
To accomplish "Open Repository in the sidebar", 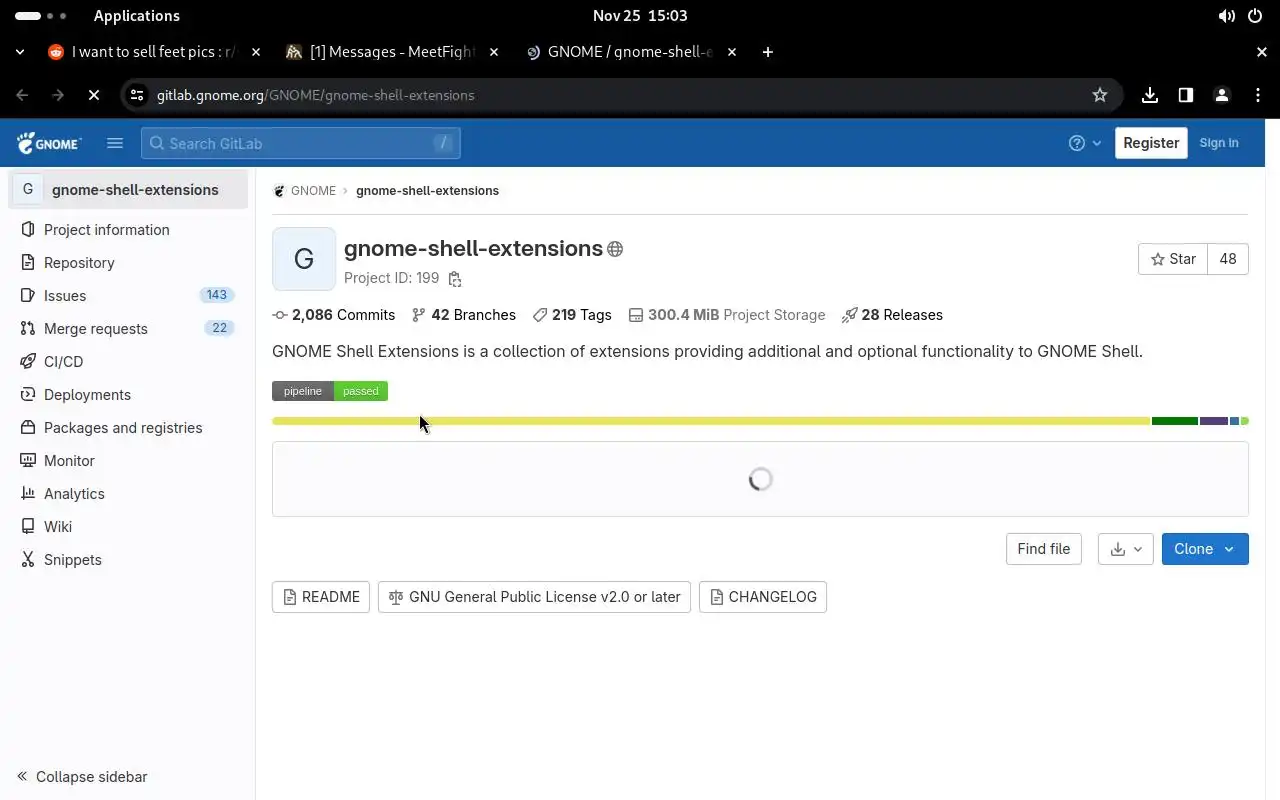I will coord(128,263).
